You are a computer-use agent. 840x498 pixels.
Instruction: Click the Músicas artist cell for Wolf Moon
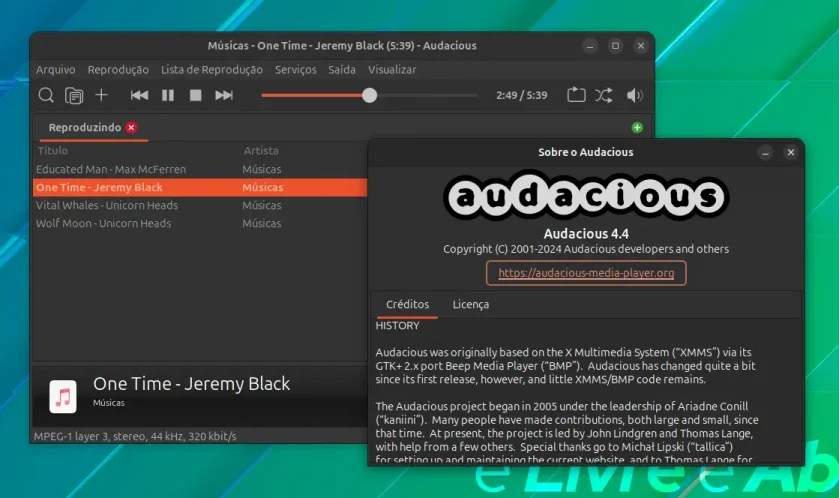(x=261, y=223)
